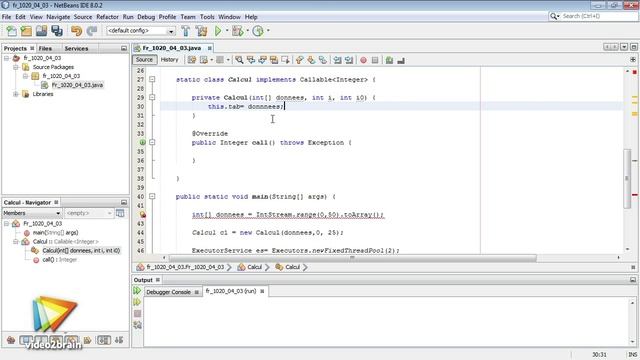
Task: Click the red Start Macro Recording icon
Action: point(363,60)
